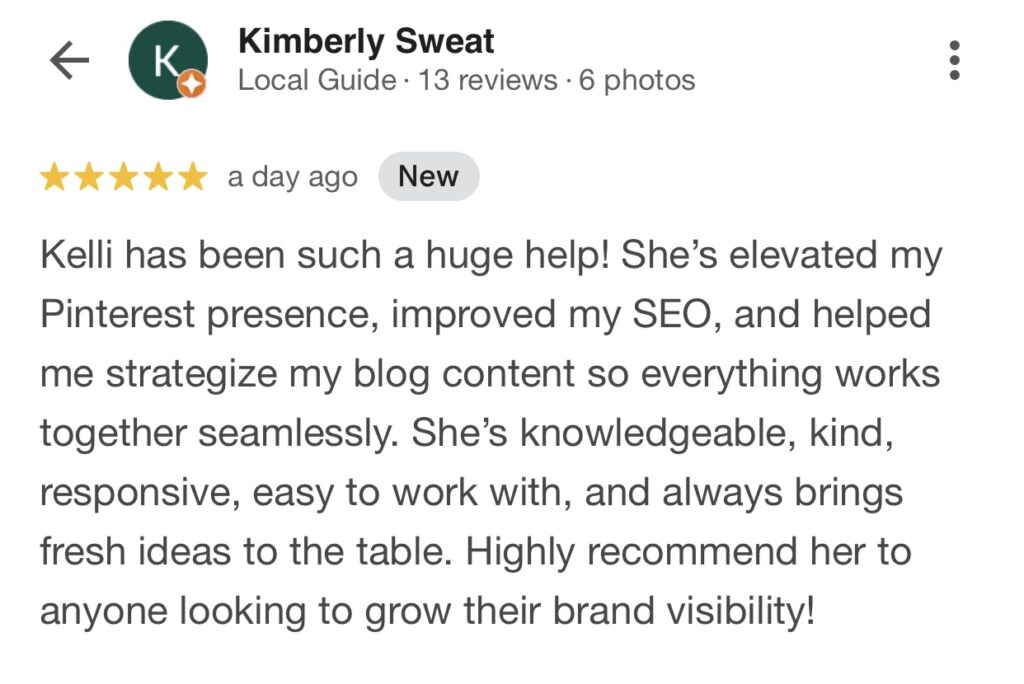This screenshot has height=684, width=1024.
Task: Click the Local Guide label
Action: [316, 81]
